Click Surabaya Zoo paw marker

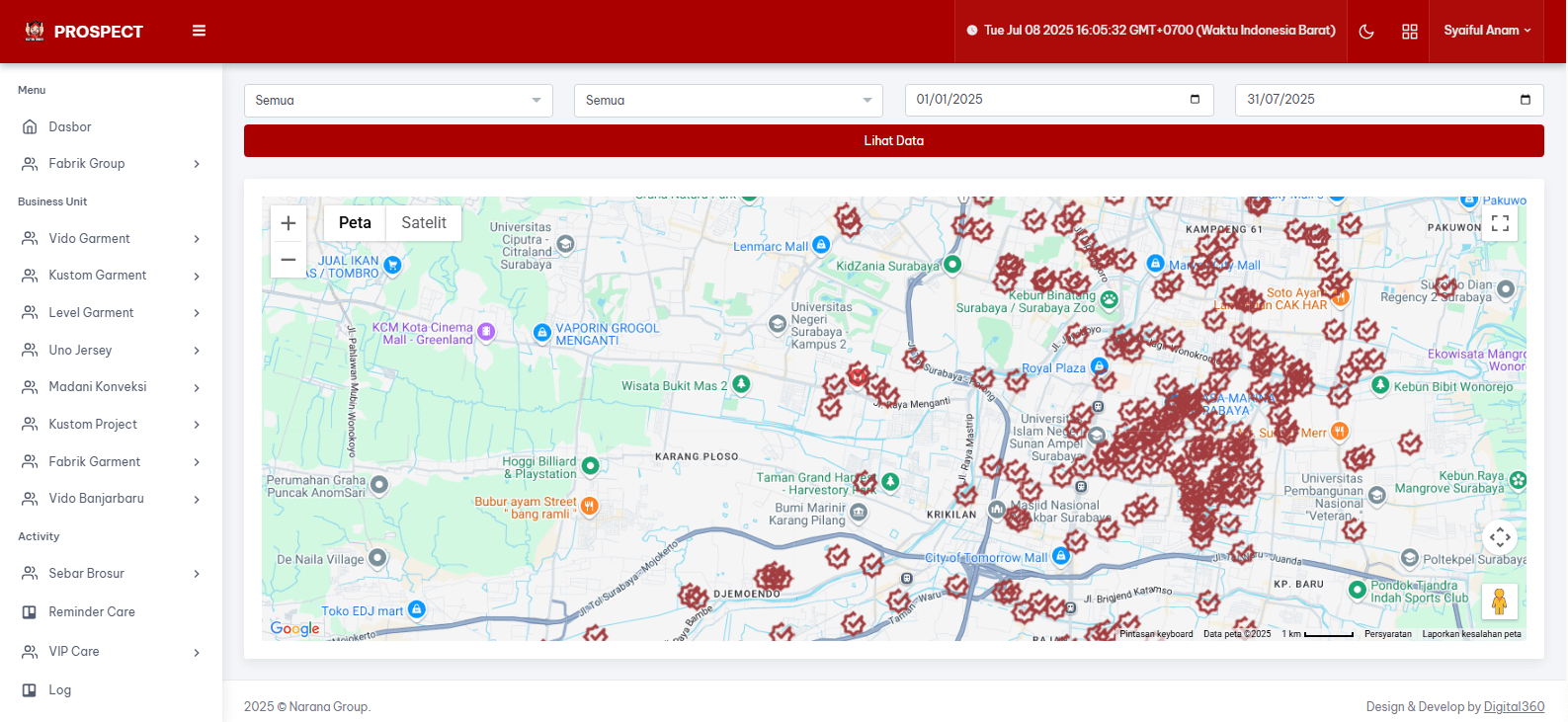[1110, 299]
